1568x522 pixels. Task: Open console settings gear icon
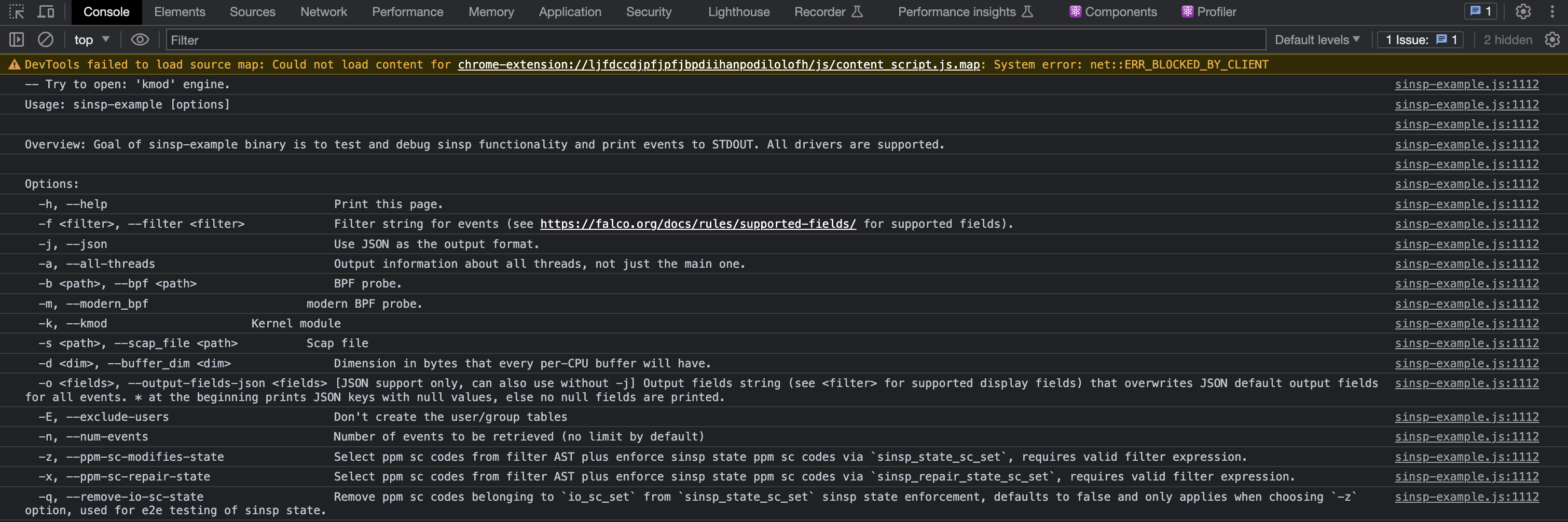tap(1551, 39)
